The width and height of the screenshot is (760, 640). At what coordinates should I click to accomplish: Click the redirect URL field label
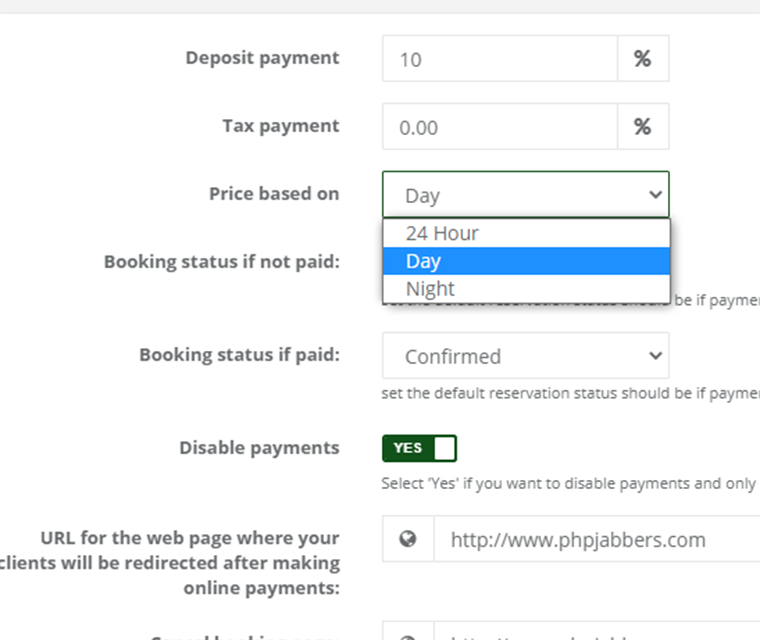pyautogui.click(x=170, y=563)
